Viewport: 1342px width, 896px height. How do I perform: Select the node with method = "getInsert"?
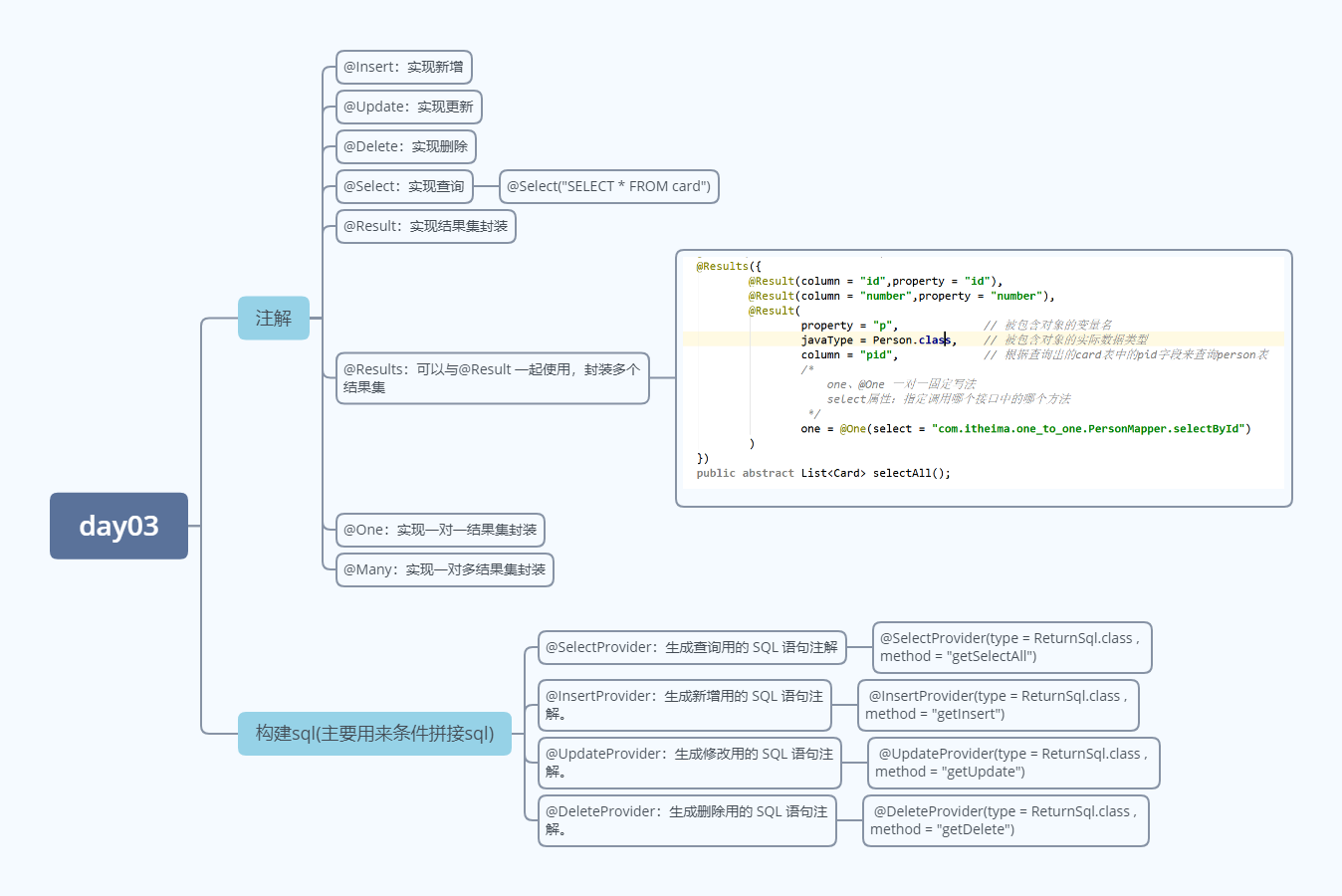[x=999, y=705]
